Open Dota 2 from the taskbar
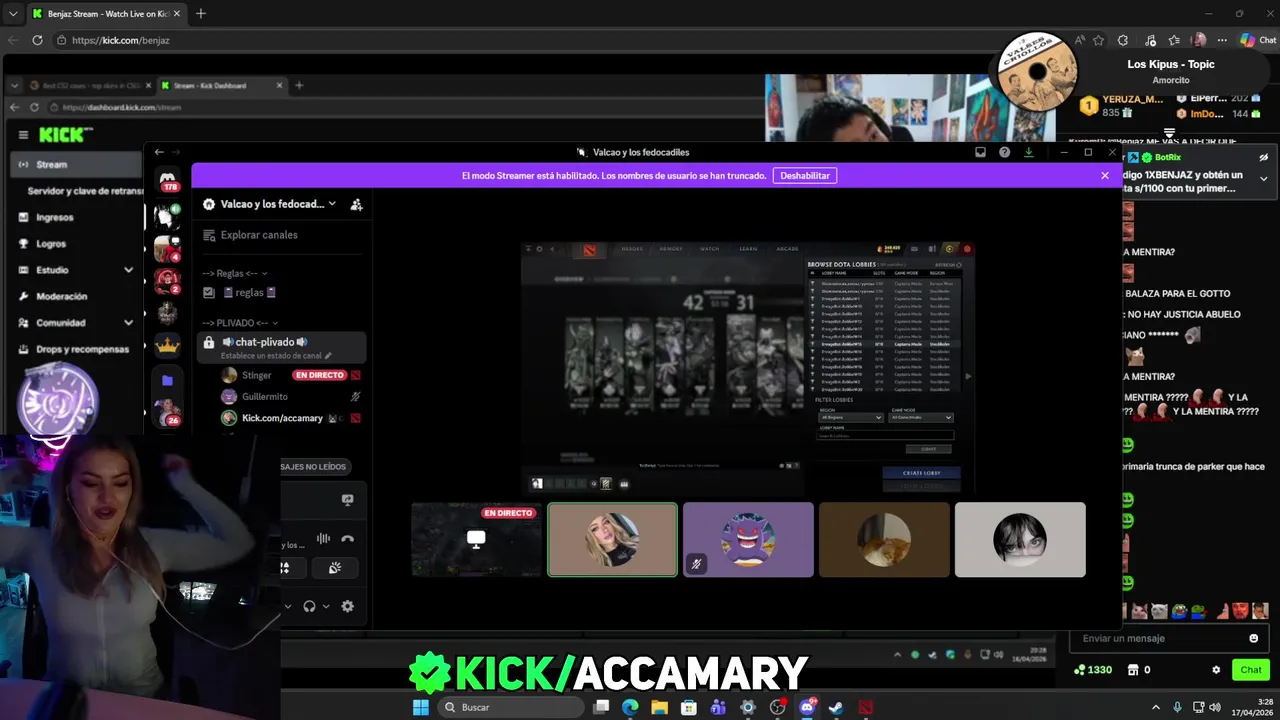 [x=865, y=707]
